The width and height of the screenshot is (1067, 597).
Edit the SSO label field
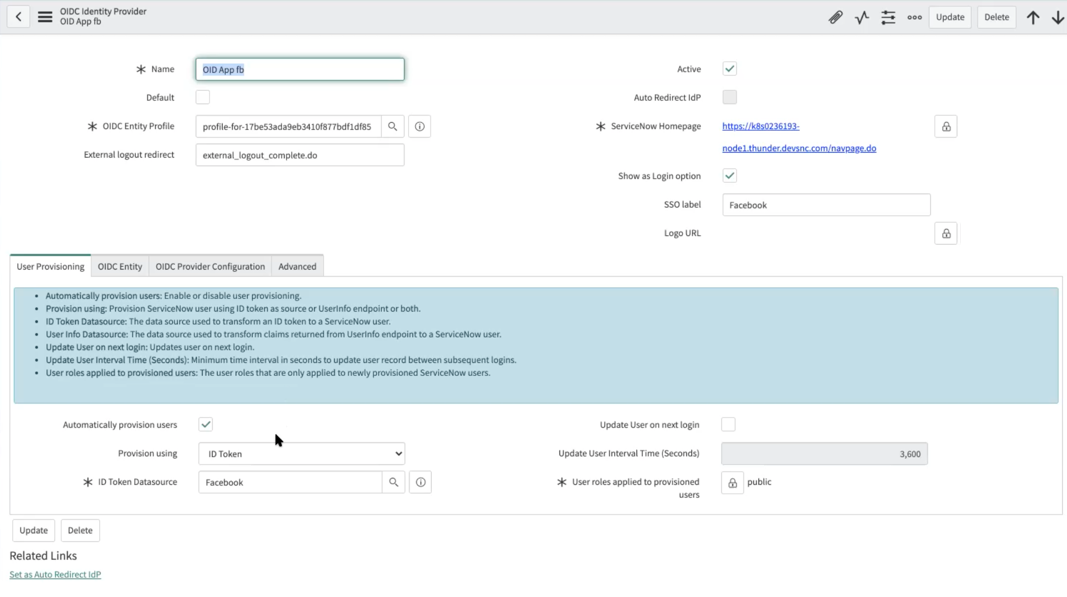click(x=826, y=205)
